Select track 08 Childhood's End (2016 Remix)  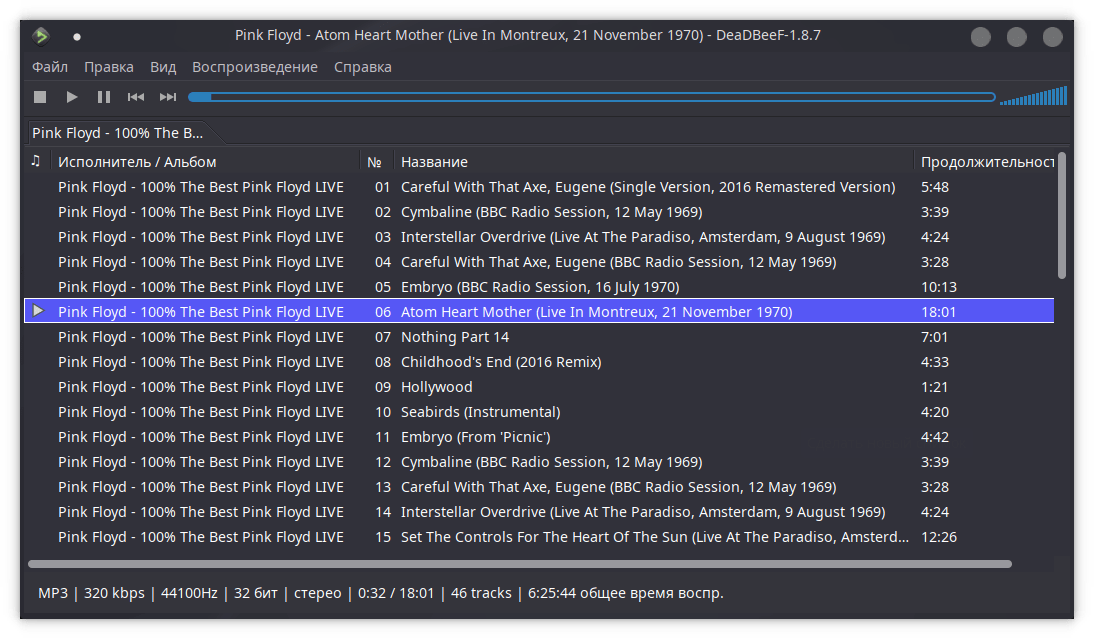coord(539,362)
